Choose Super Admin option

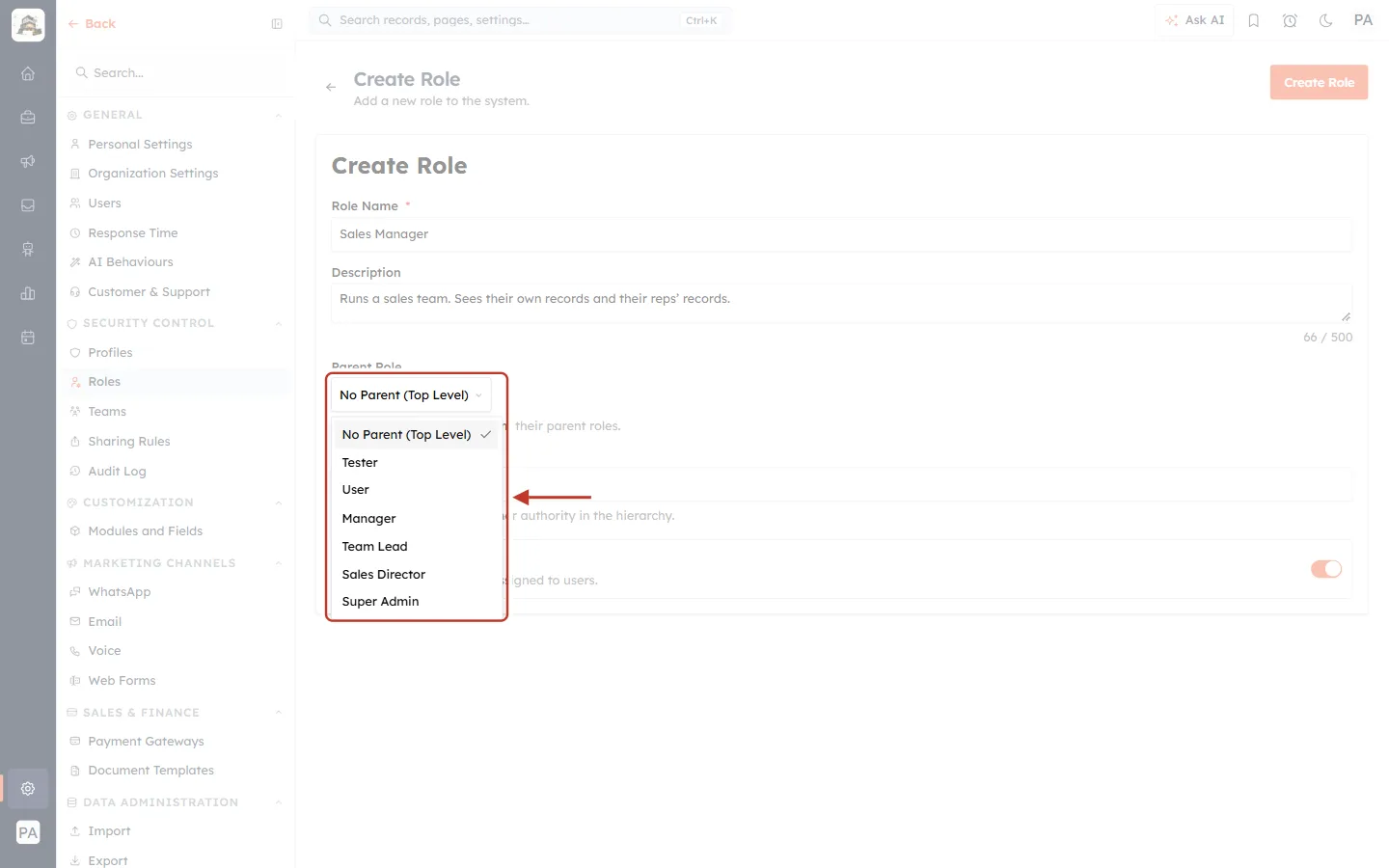coord(416,602)
